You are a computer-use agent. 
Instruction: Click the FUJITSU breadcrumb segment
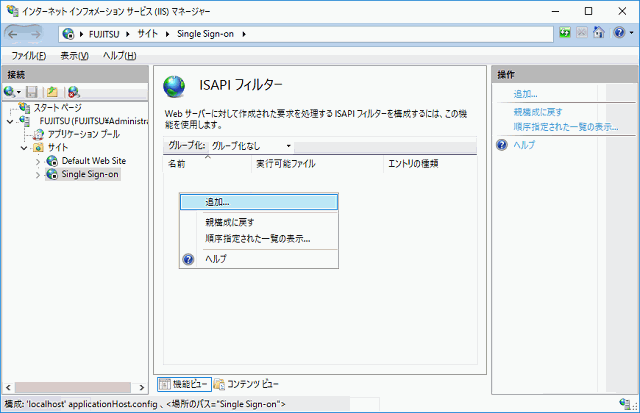pyautogui.click(x=104, y=34)
